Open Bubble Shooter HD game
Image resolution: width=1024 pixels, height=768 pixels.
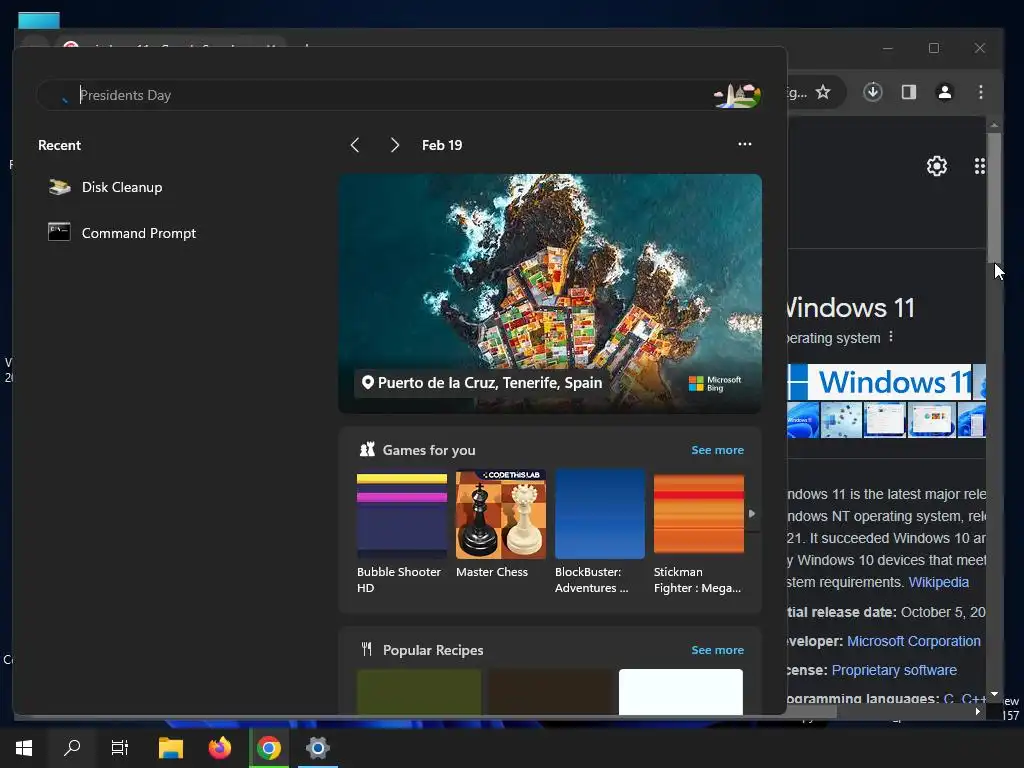[402, 531]
